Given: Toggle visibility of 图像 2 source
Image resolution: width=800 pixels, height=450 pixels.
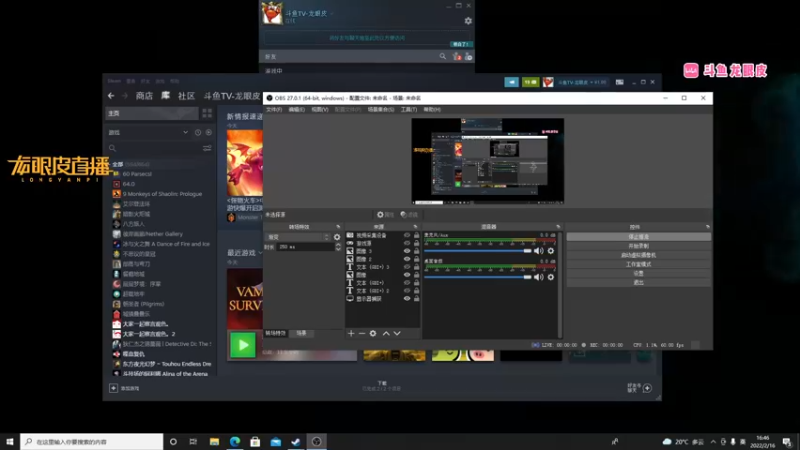Looking at the screenshot, I should 407,259.
